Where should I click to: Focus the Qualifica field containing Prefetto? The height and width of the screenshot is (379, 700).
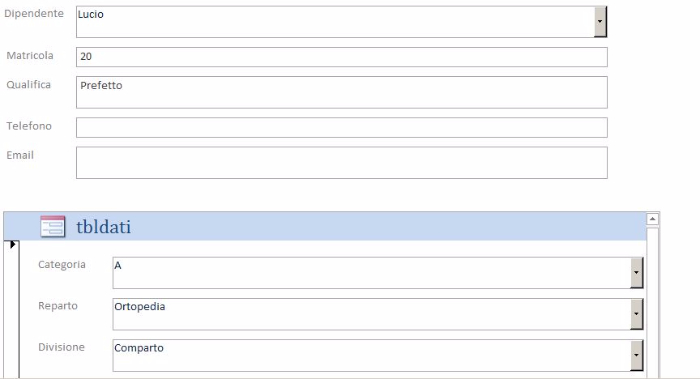[342, 92]
